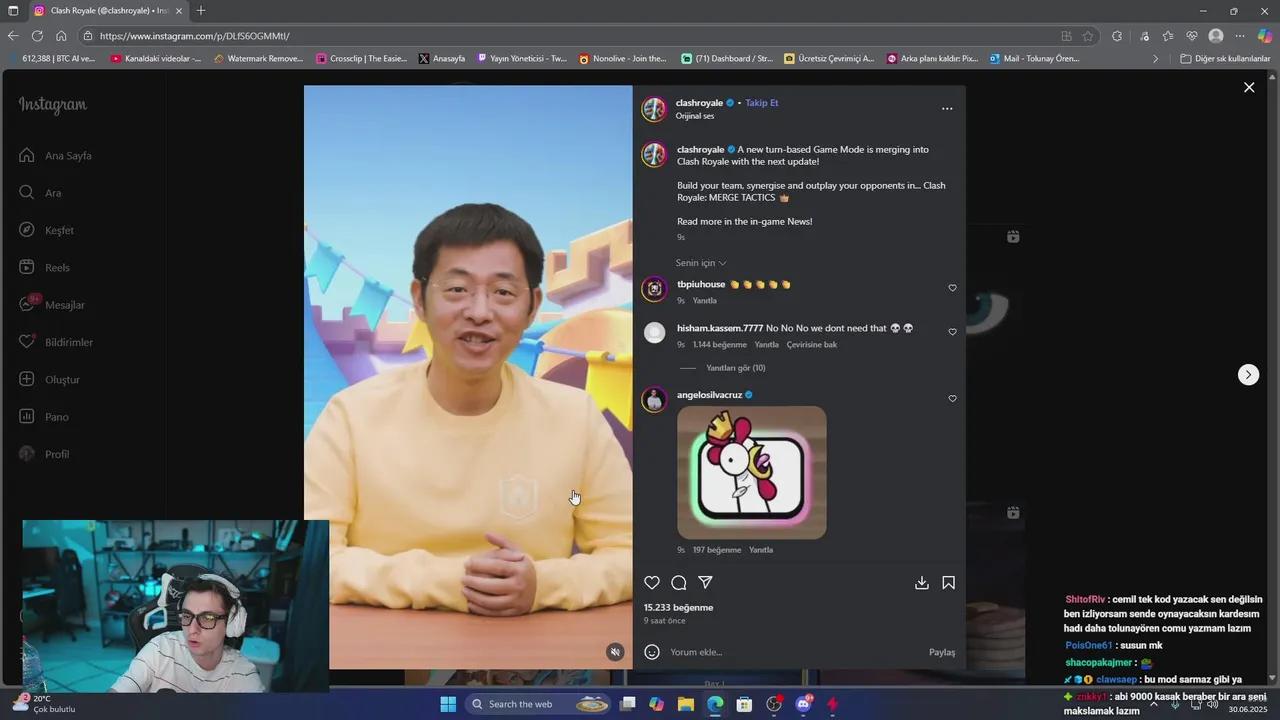Save post with bookmark icon

click(948, 583)
